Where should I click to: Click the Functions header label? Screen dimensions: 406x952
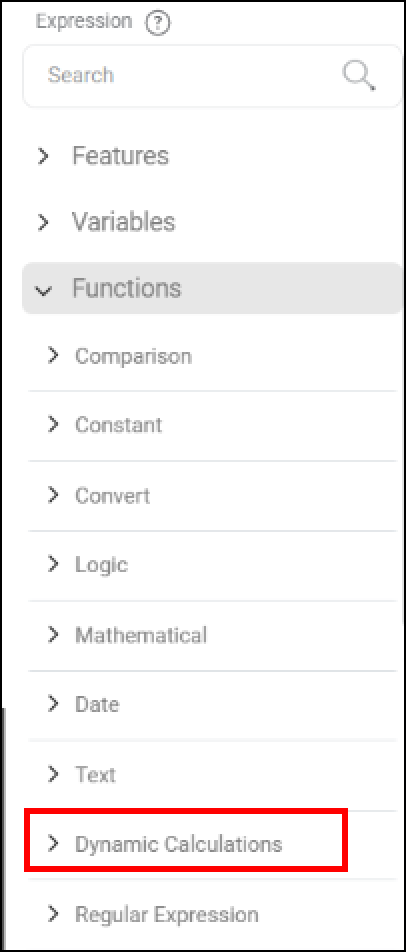pos(126,288)
